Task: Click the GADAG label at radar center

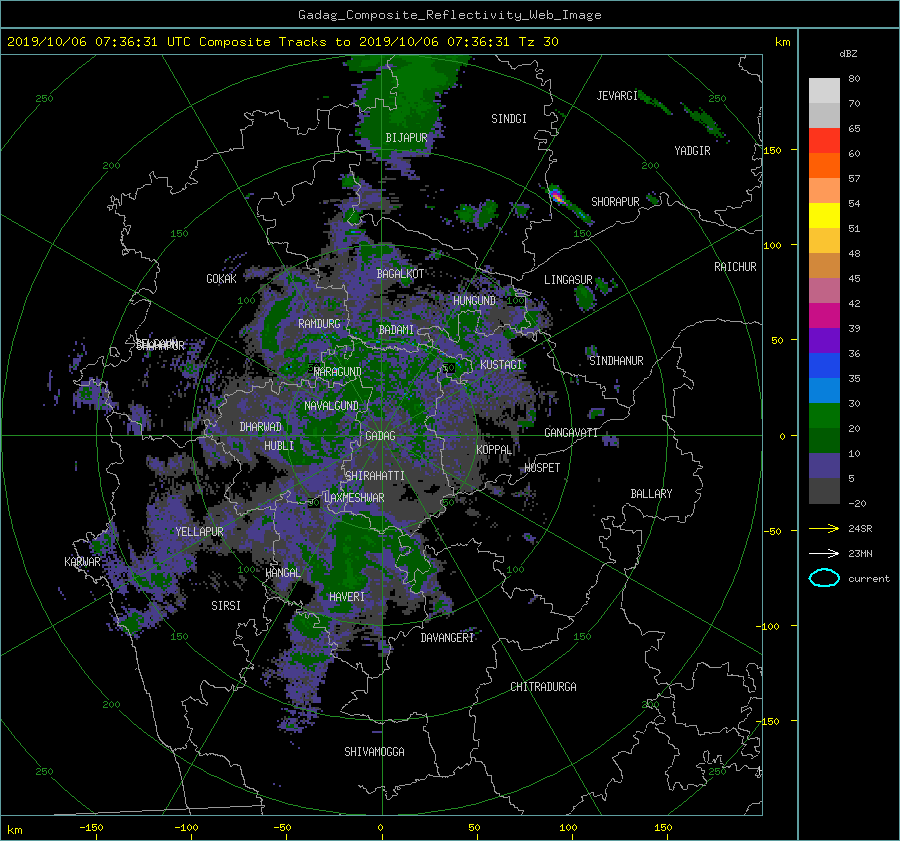Action: pyautogui.click(x=380, y=436)
